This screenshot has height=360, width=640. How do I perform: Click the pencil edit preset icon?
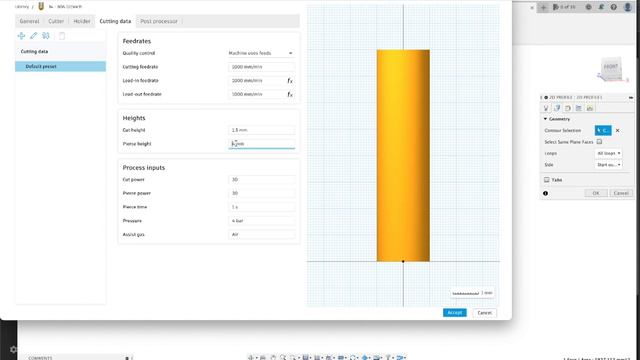pyautogui.click(x=33, y=36)
